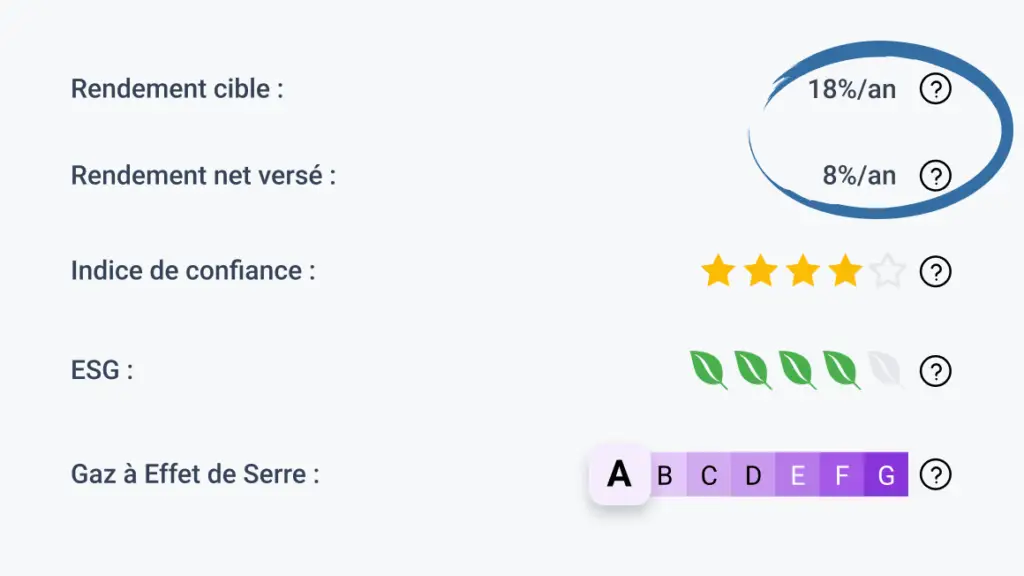Screen dimensions: 1024x576
Task: Click Gaz à Effet de Serre help icon
Action: coord(935,474)
